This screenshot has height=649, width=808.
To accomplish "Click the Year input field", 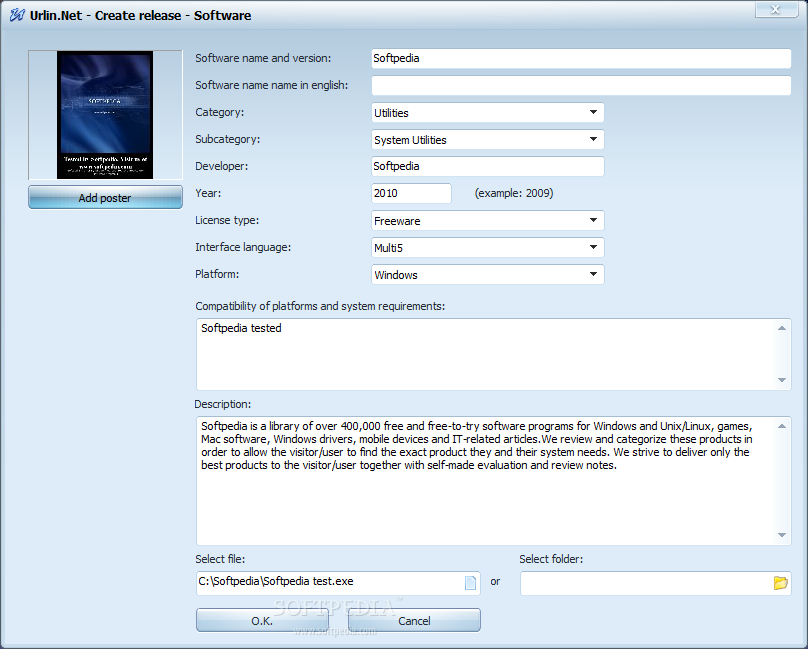I will click(x=411, y=193).
